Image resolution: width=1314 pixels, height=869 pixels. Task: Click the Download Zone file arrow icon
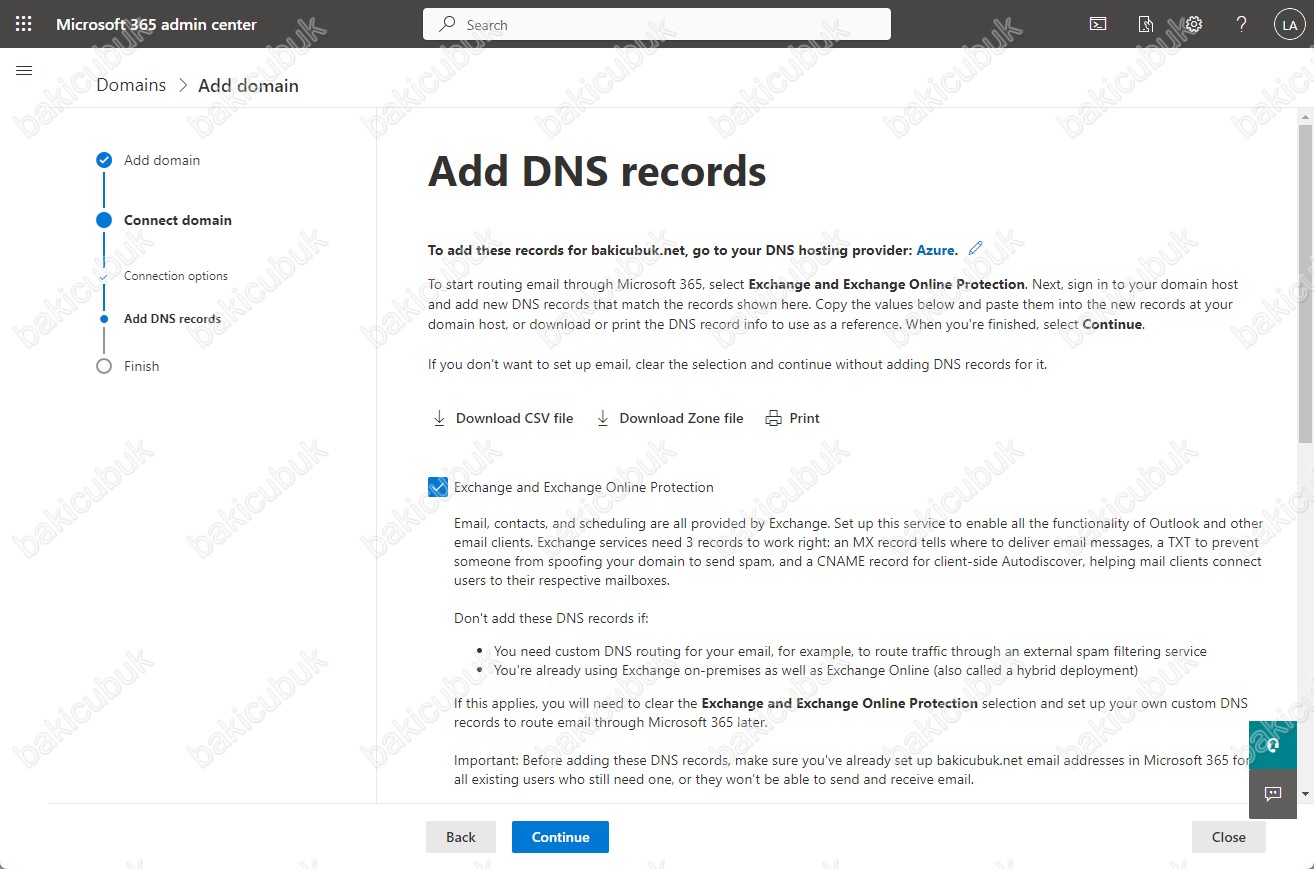tap(603, 419)
